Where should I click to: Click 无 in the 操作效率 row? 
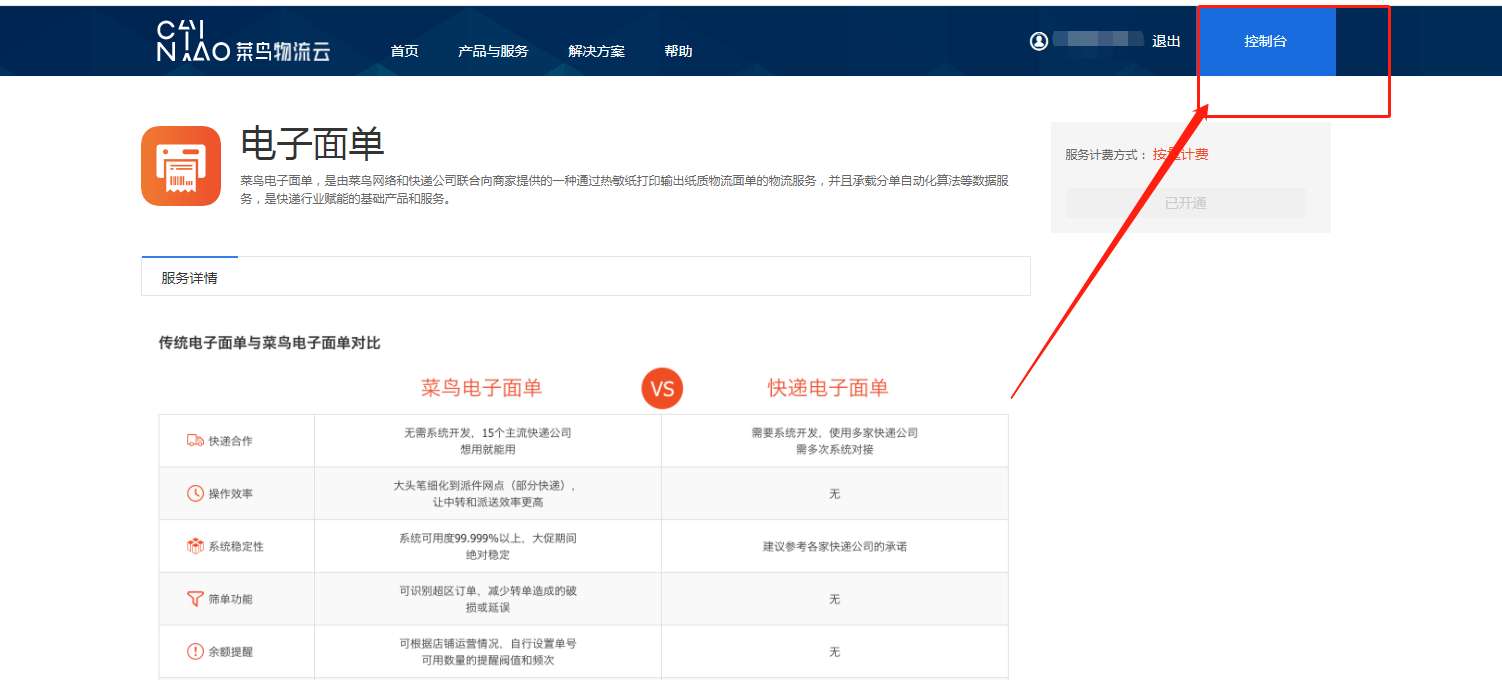(834, 494)
